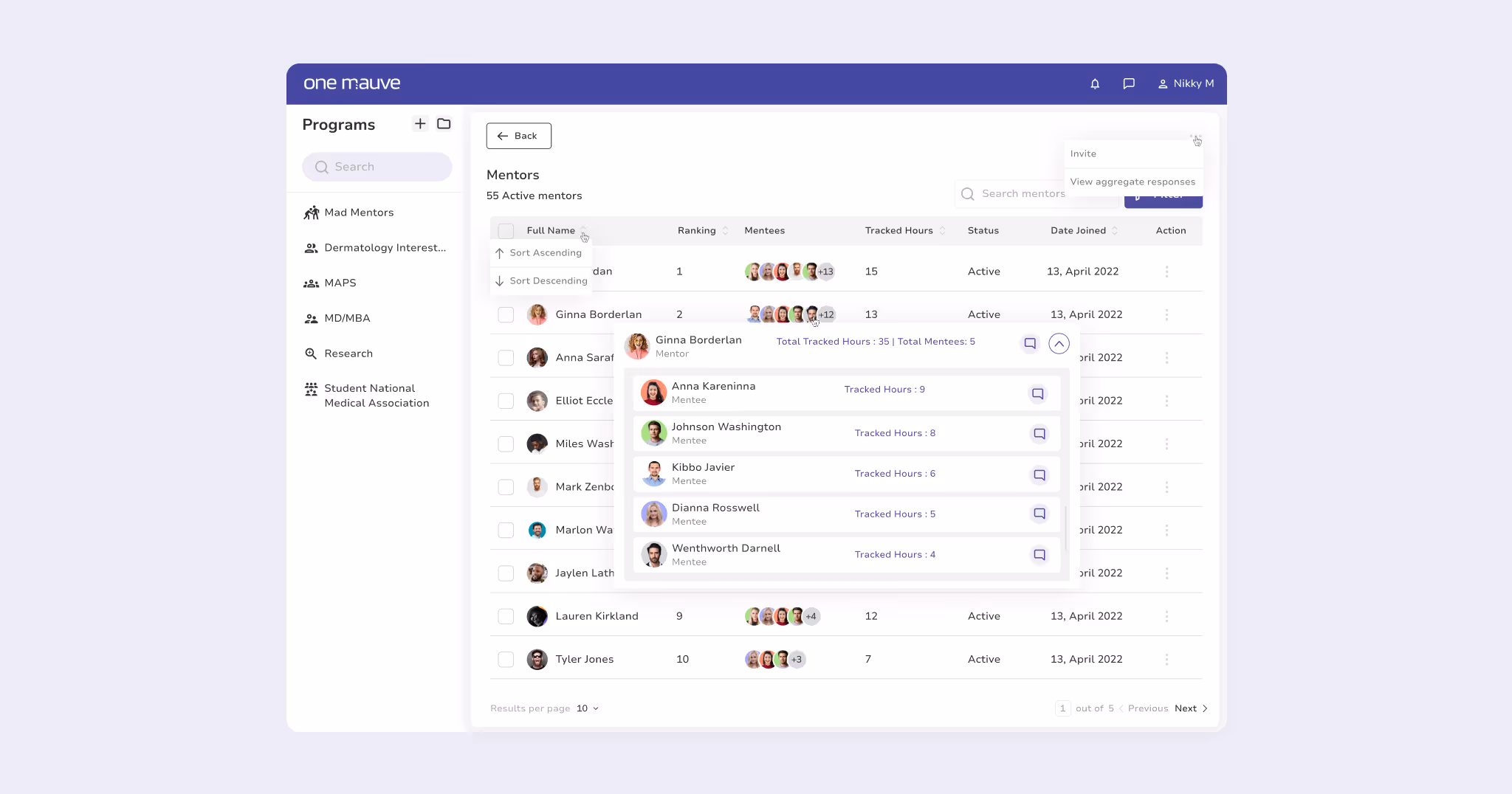Check the Elliot Eccle row checkbox
The height and width of the screenshot is (794, 1512).
506,401
